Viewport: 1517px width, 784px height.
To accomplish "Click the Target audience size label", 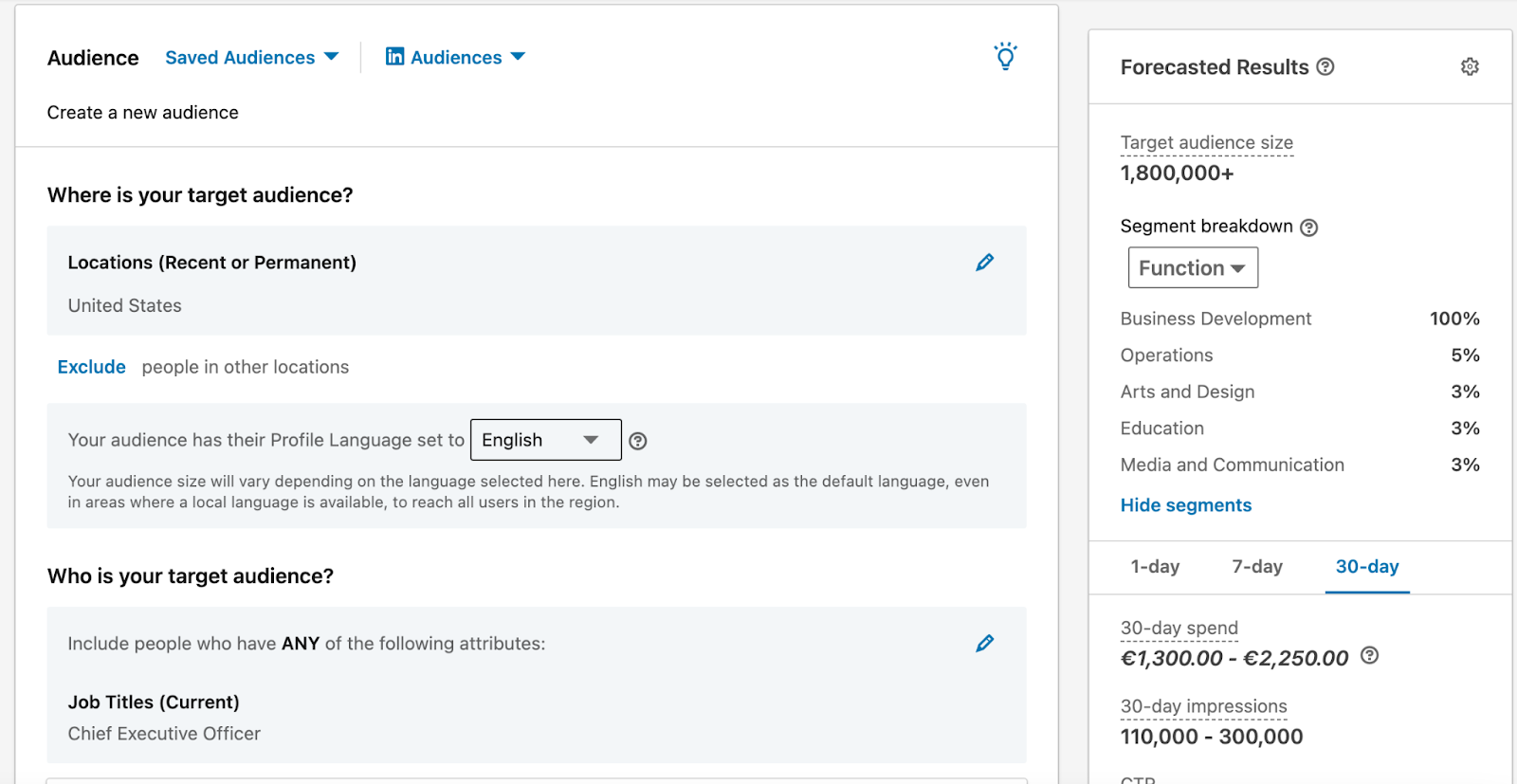I will [x=1206, y=143].
